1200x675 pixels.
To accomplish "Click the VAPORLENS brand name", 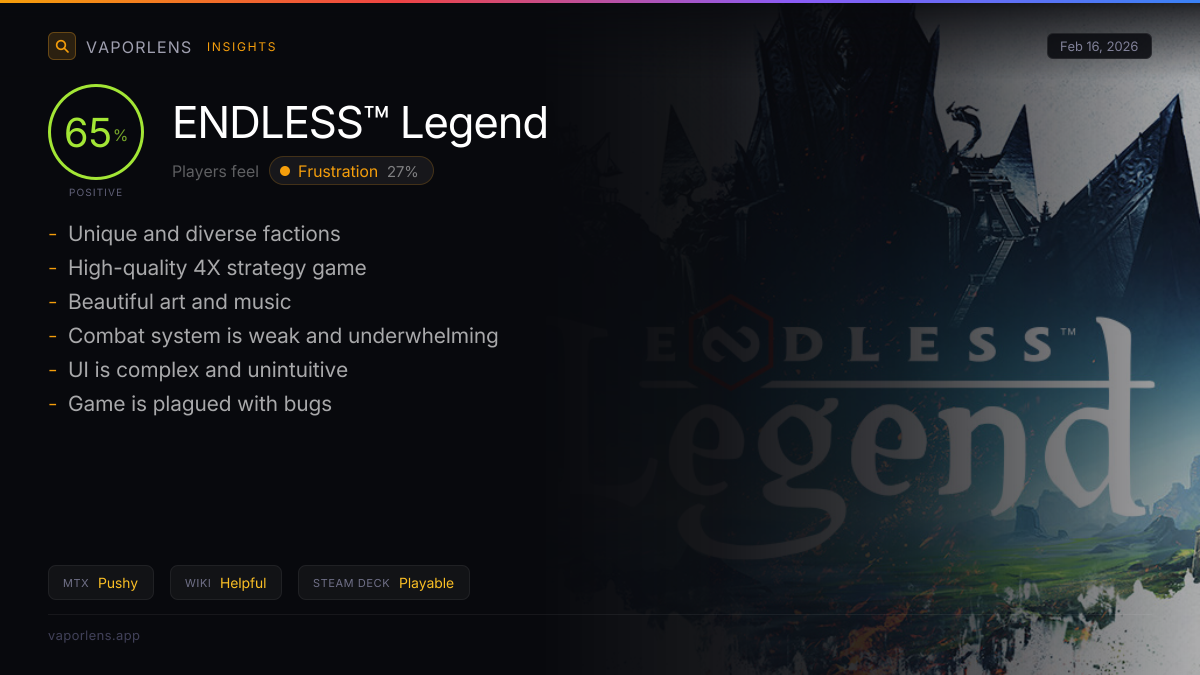I will (x=139, y=47).
